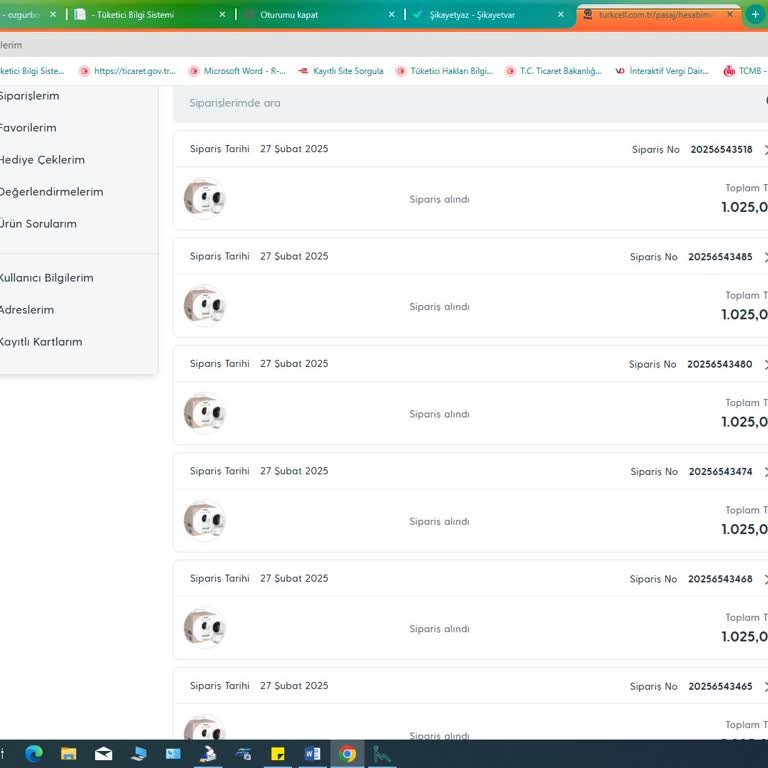The height and width of the screenshot is (768, 768).
Task: Open Ürün Sorularım in the sidebar
Action: point(38,224)
